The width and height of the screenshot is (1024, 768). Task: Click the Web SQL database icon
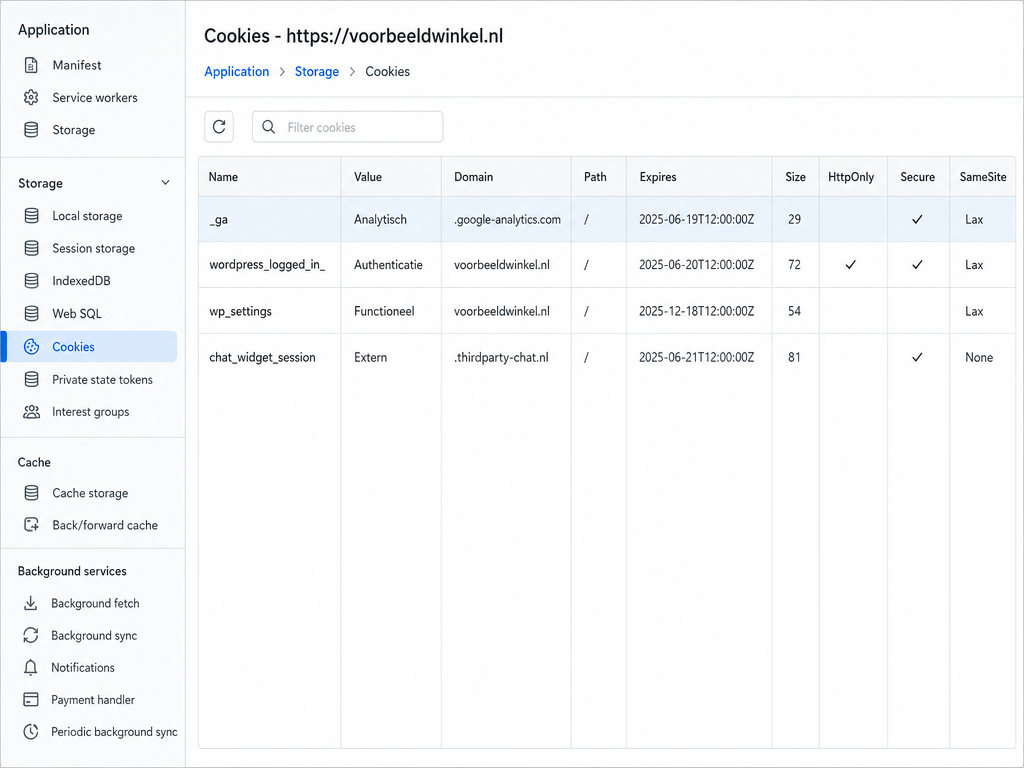31,313
